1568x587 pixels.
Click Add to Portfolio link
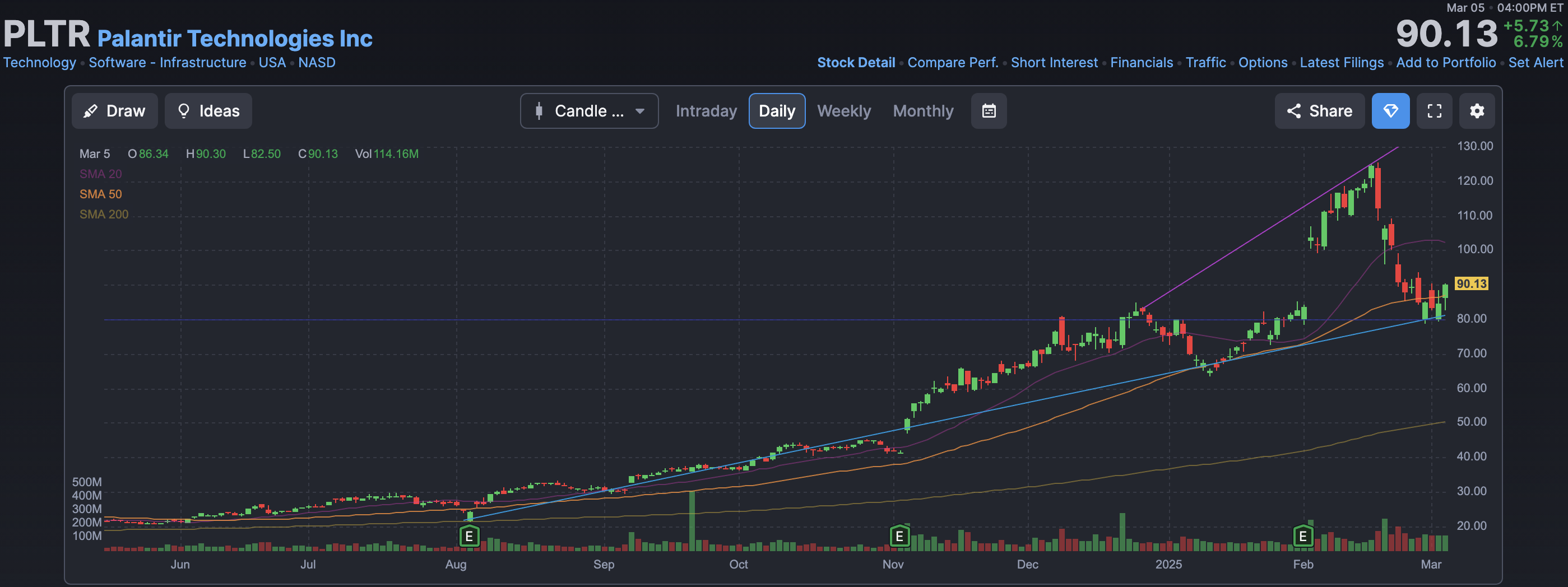1446,63
